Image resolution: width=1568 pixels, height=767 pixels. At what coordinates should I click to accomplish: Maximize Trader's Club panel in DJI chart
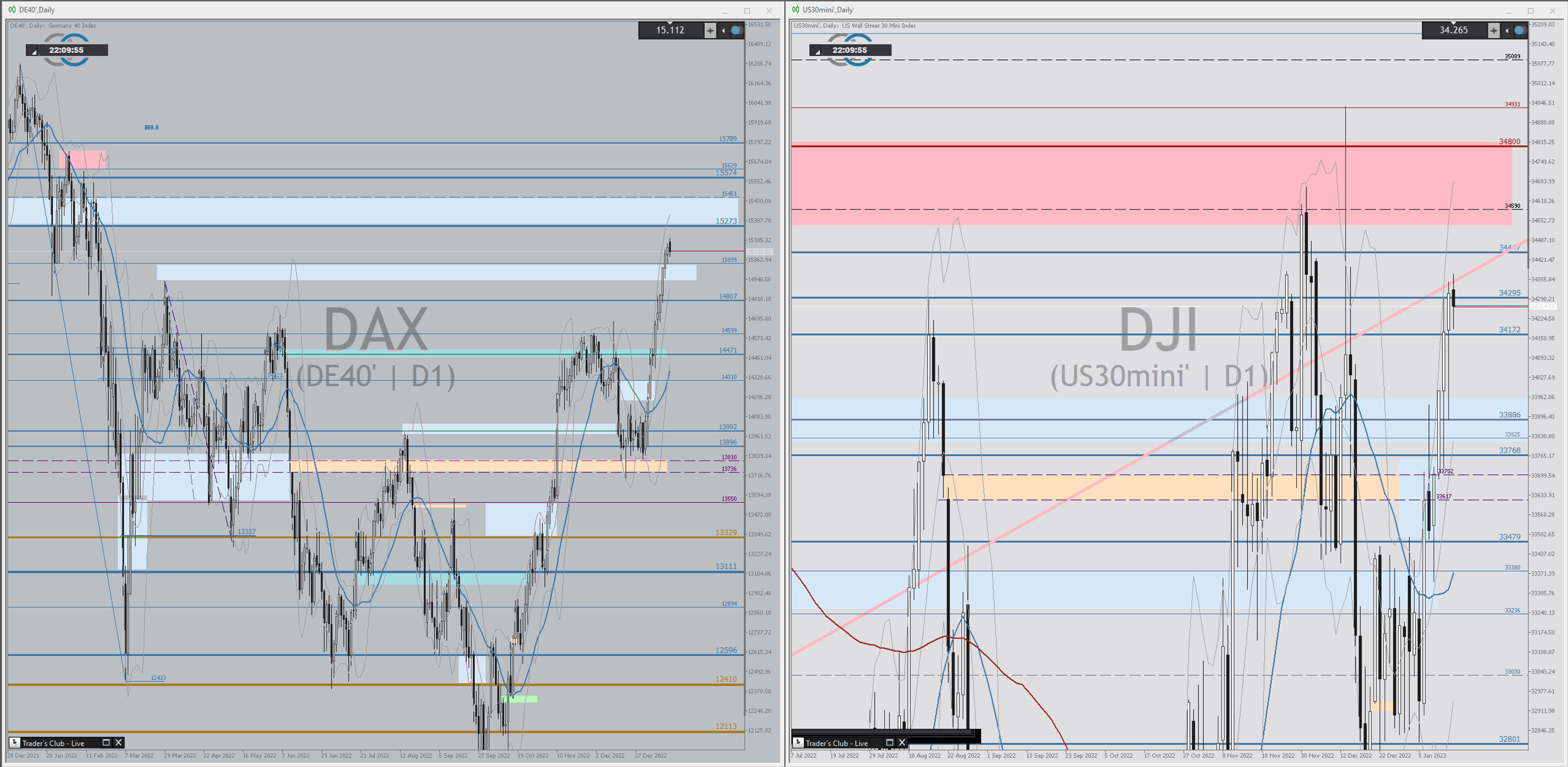[889, 743]
